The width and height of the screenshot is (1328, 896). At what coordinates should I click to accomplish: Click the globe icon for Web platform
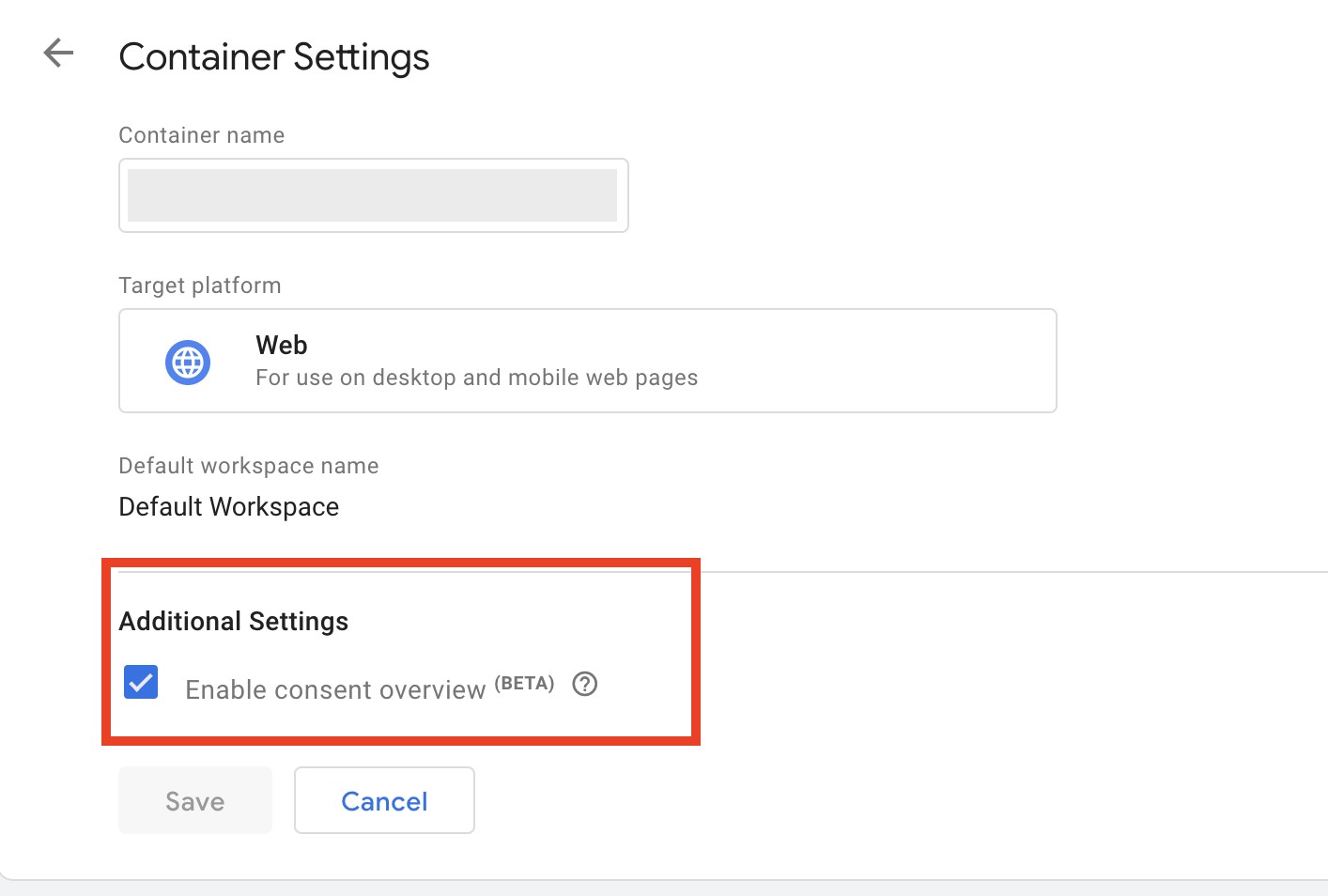(x=188, y=363)
